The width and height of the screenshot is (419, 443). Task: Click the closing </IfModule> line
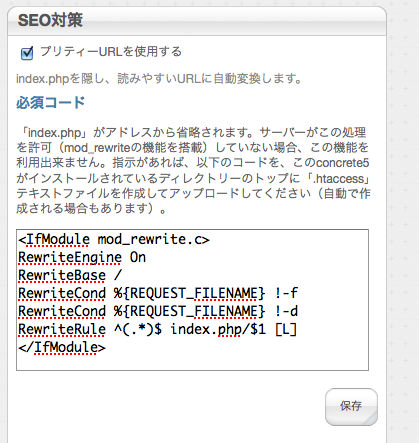pos(62,347)
